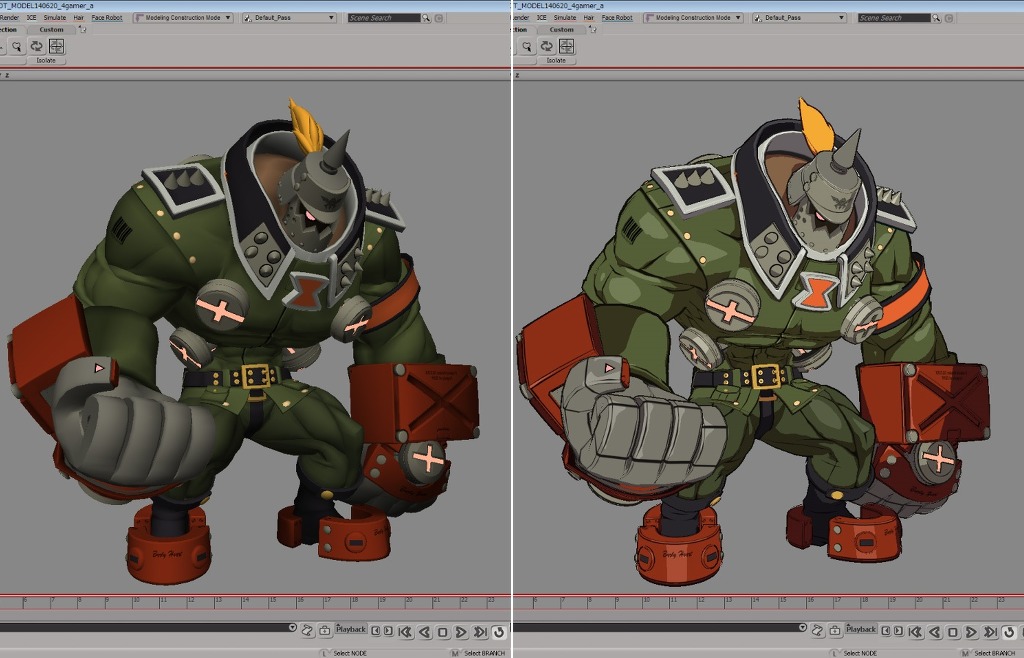
Task: Click the frame-selection icon above Isolate in right window
Action: point(567,46)
